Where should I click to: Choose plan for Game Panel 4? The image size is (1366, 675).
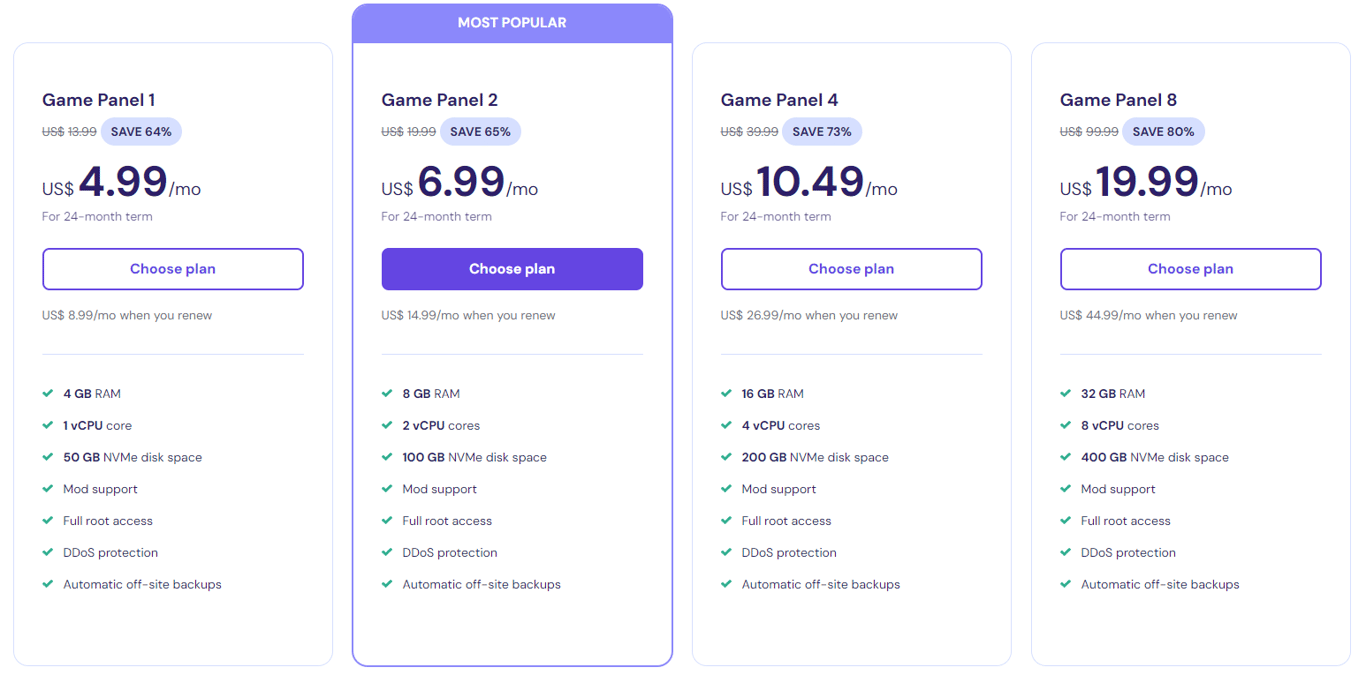click(851, 268)
